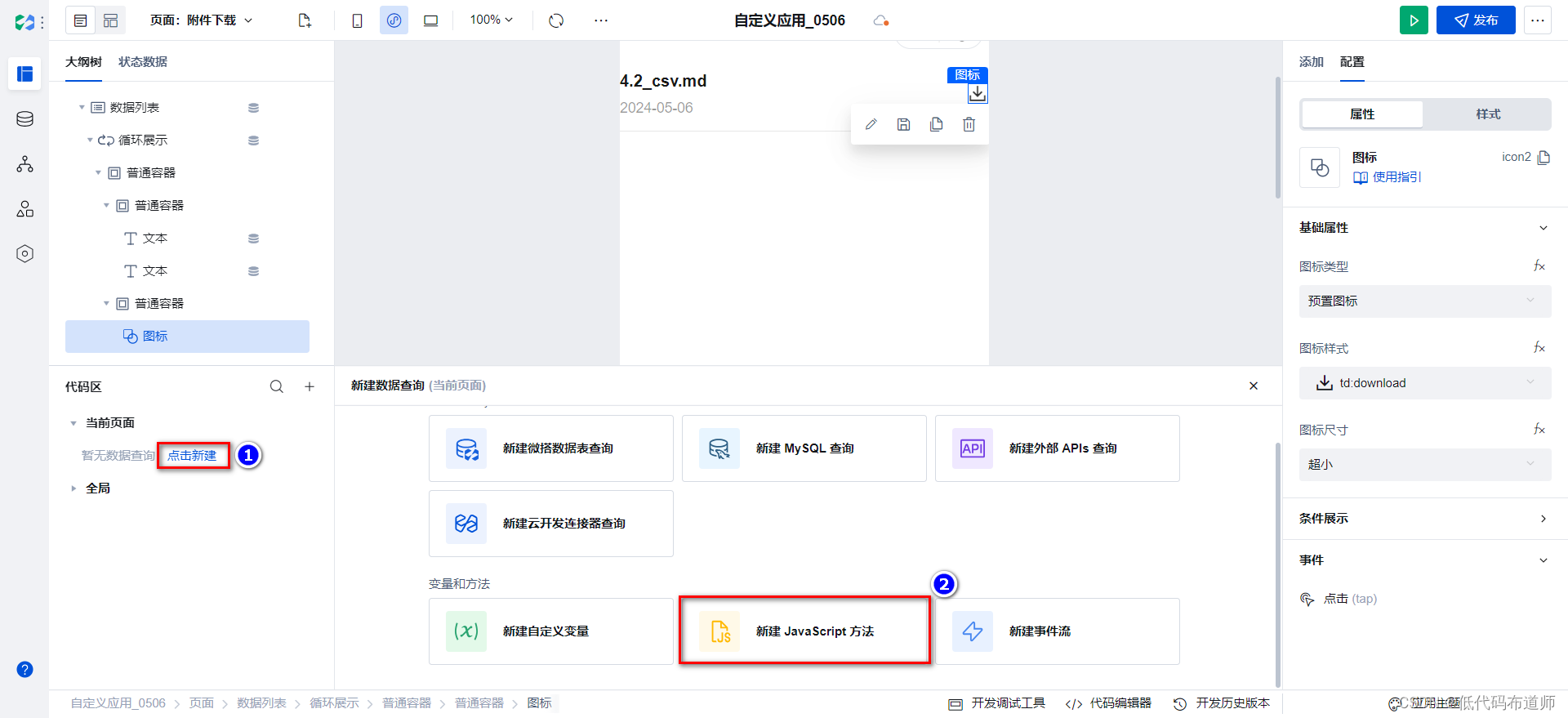Open the top-right more menu ellipsis
The image size is (1568, 718).
coord(1538,20)
